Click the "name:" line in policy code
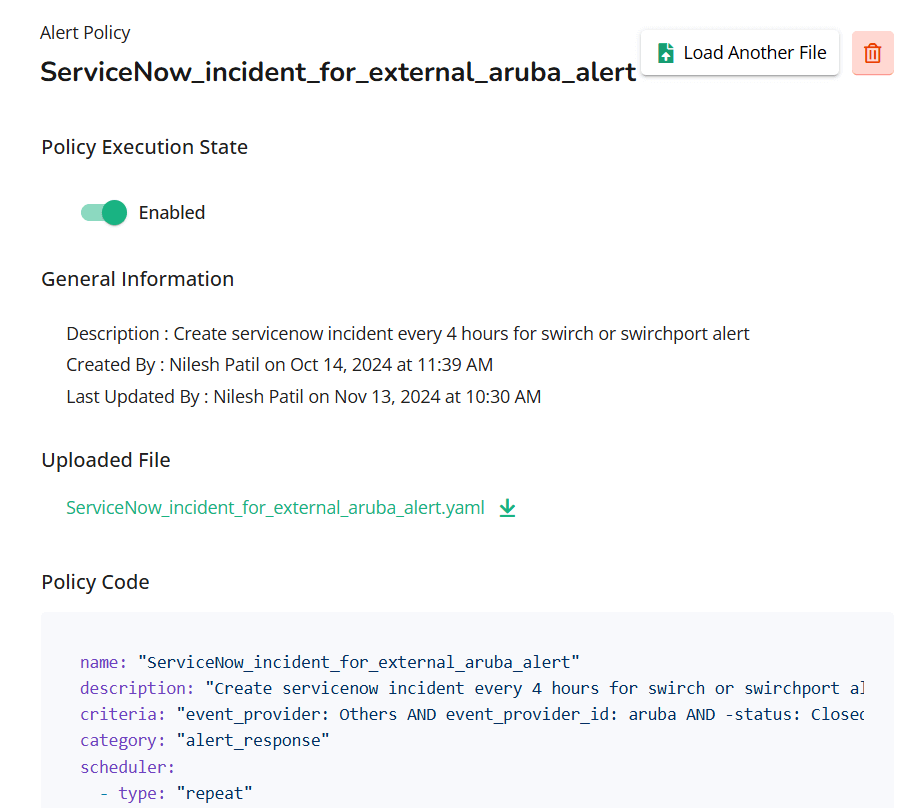This screenshot has height=808, width=907. 330,662
